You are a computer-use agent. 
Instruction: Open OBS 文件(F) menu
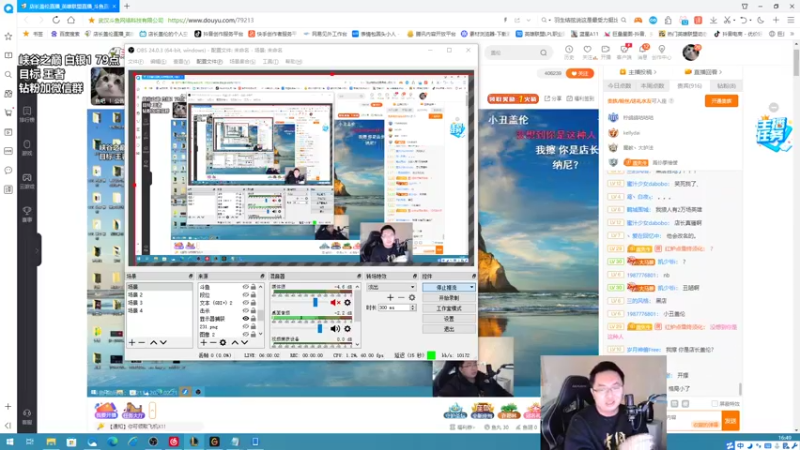point(136,62)
